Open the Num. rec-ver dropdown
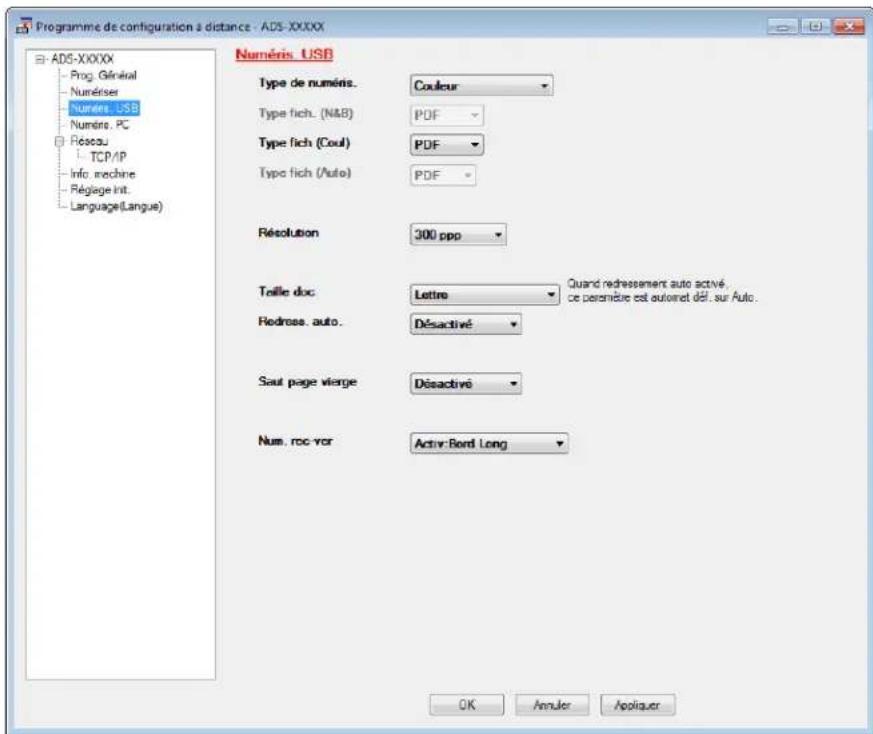 point(489,443)
